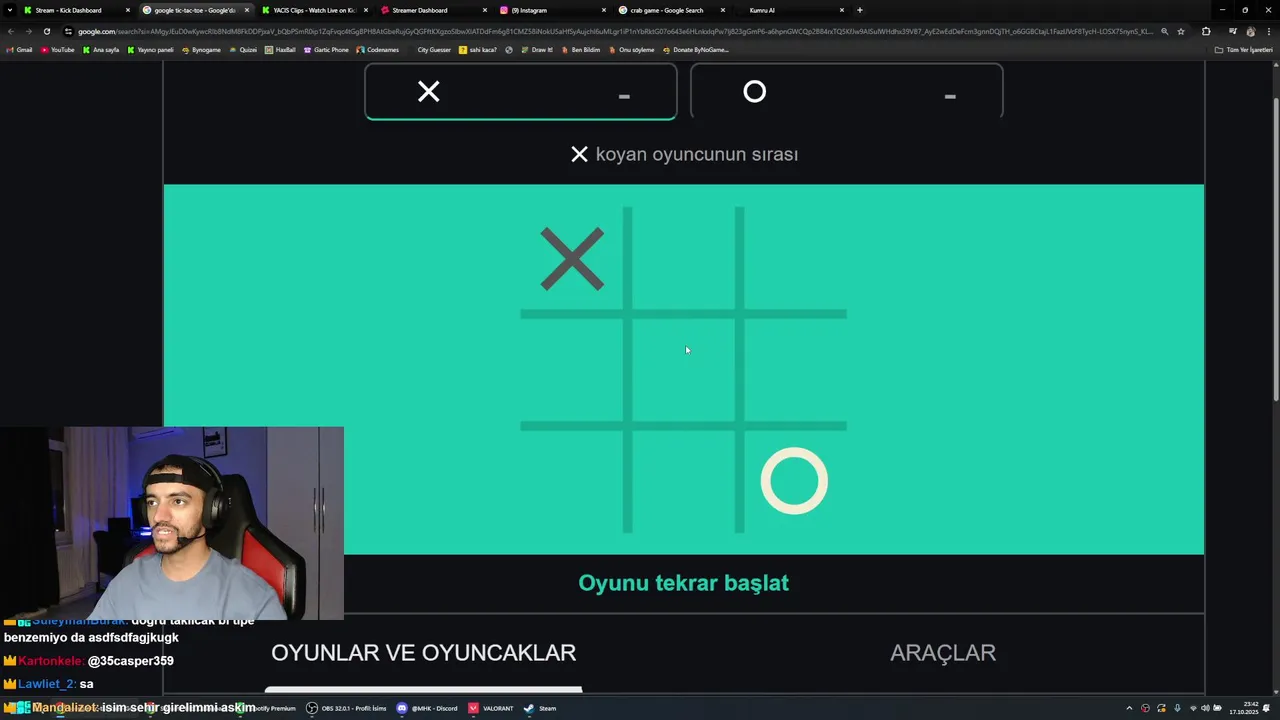The height and width of the screenshot is (720, 1280).
Task: Place a mark in the bottom-middle cell
Action: click(683, 482)
